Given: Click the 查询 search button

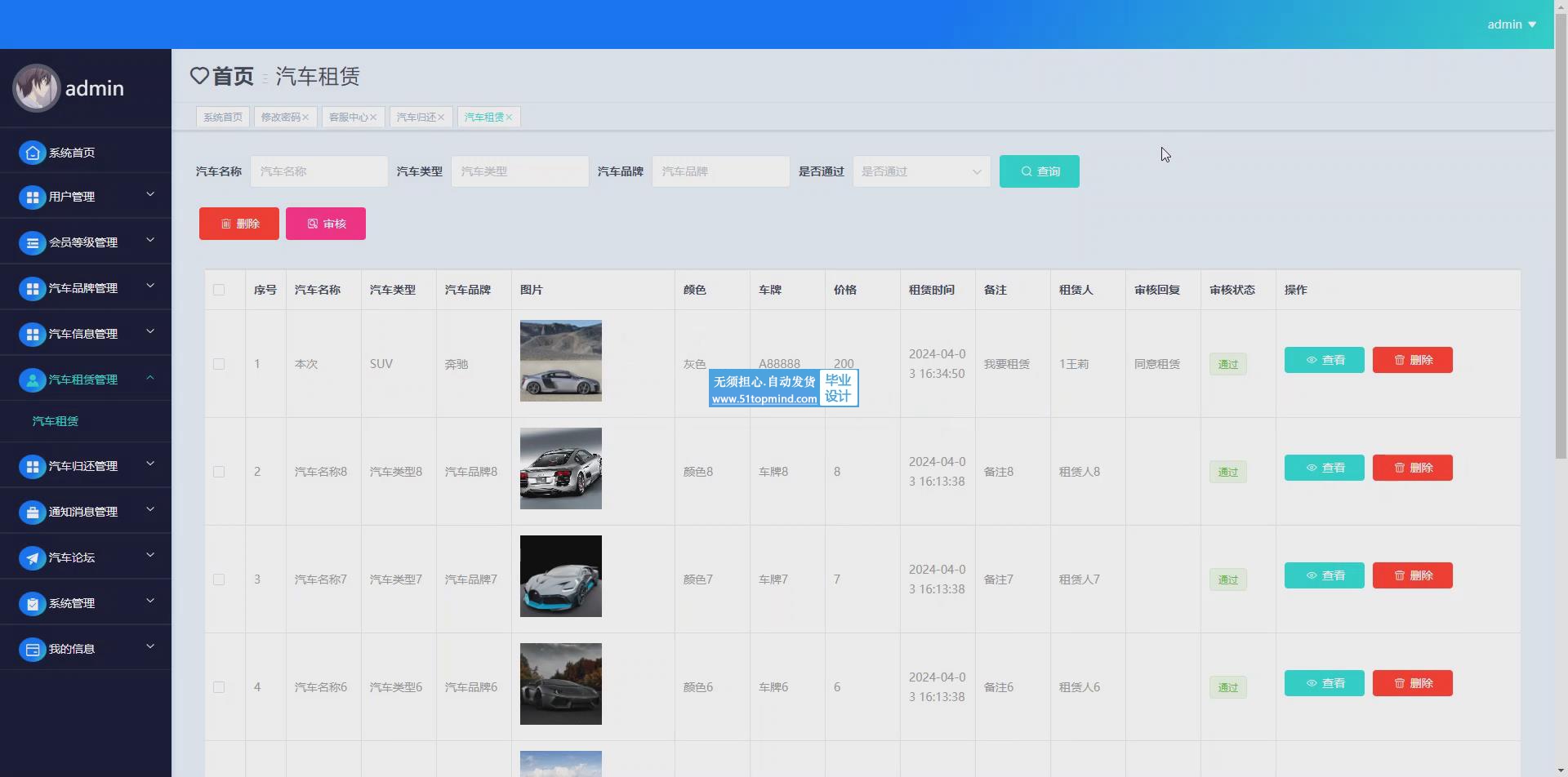Looking at the screenshot, I should (x=1040, y=171).
